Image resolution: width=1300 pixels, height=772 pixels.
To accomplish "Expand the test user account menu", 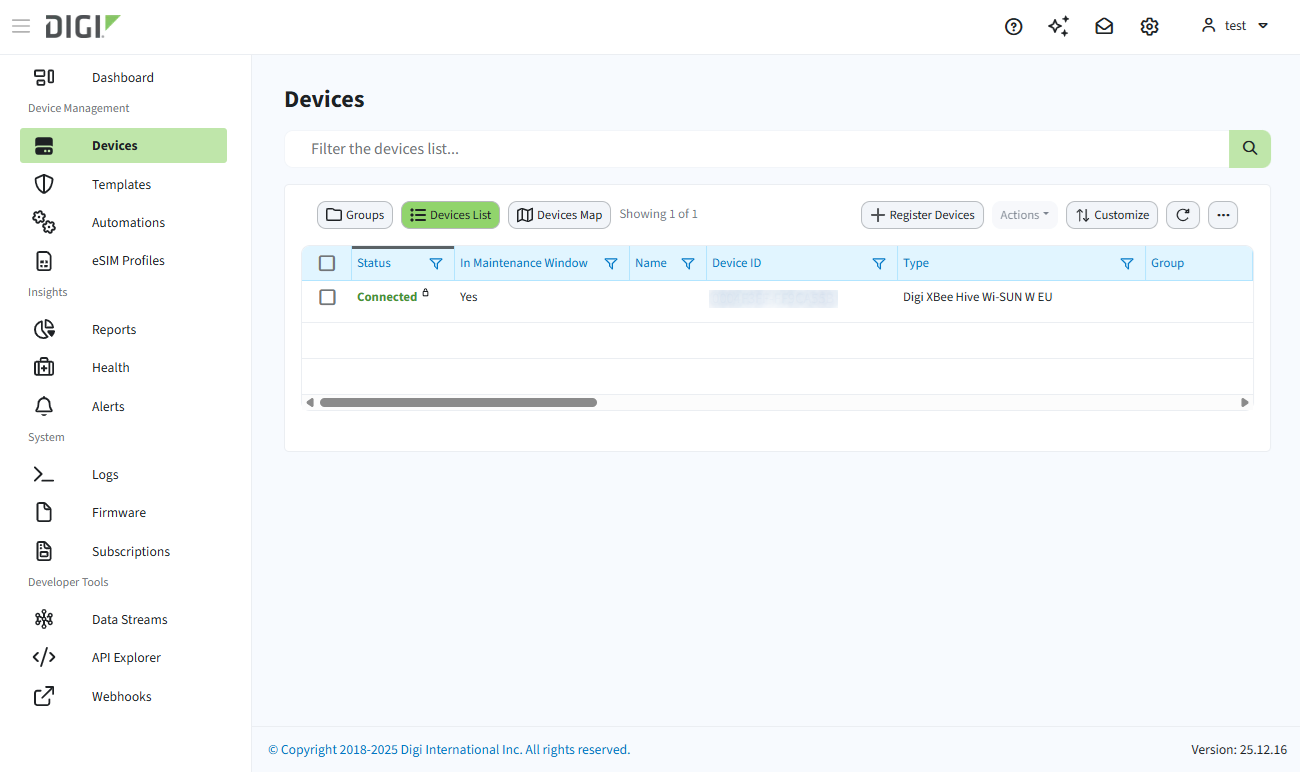I will pos(1235,25).
